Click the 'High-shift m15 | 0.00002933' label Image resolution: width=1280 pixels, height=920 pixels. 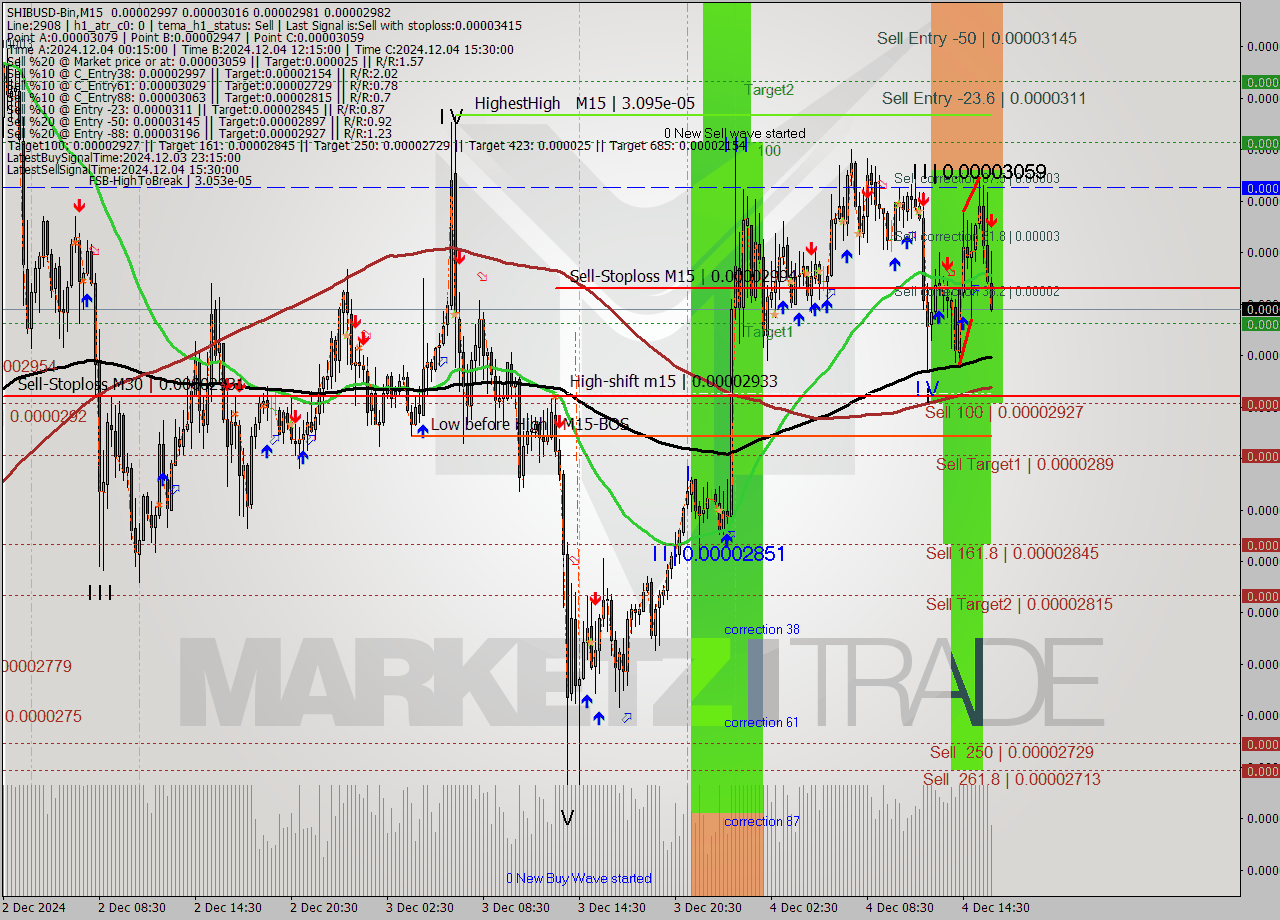(673, 381)
